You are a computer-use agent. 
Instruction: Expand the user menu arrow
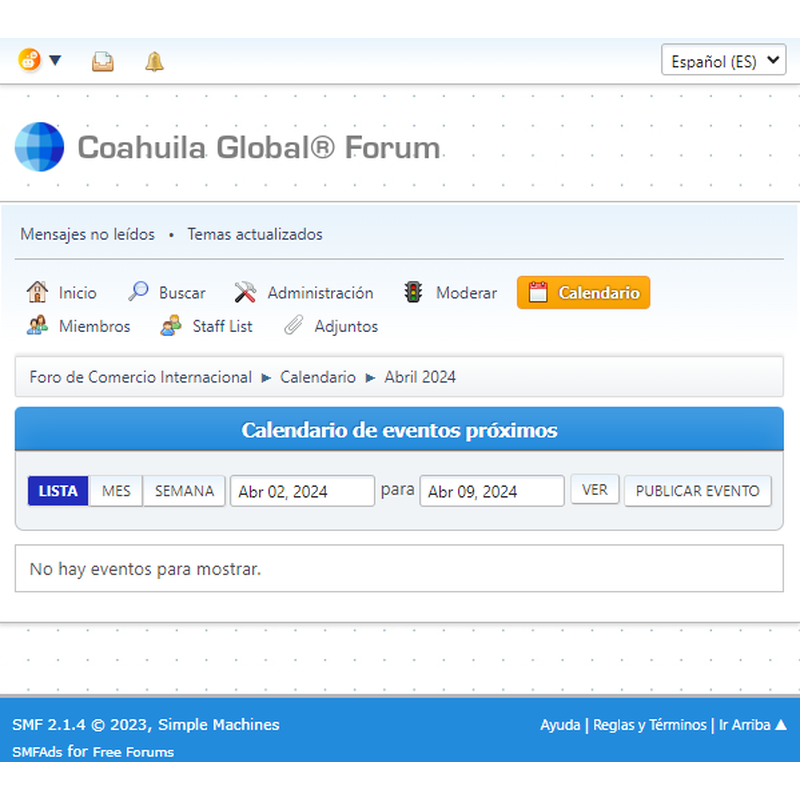[x=55, y=60]
